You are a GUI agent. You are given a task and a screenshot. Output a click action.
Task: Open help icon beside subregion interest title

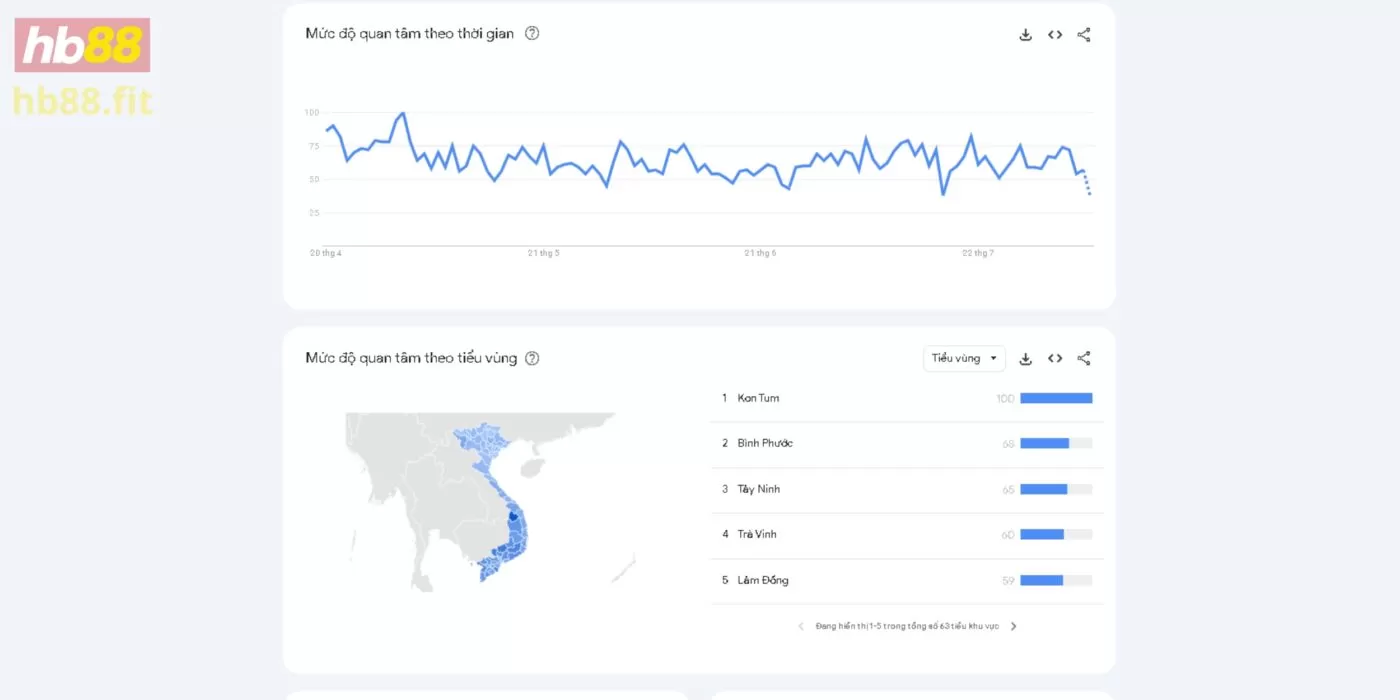click(x=532, y=358)
